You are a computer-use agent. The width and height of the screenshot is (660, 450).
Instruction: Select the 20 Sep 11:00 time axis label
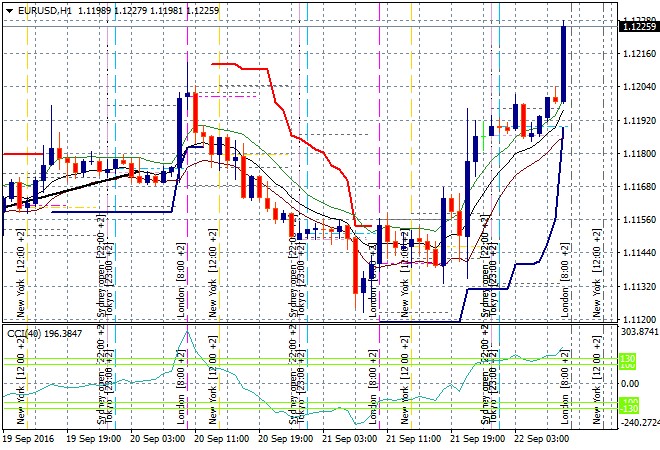tap(223, 438)
